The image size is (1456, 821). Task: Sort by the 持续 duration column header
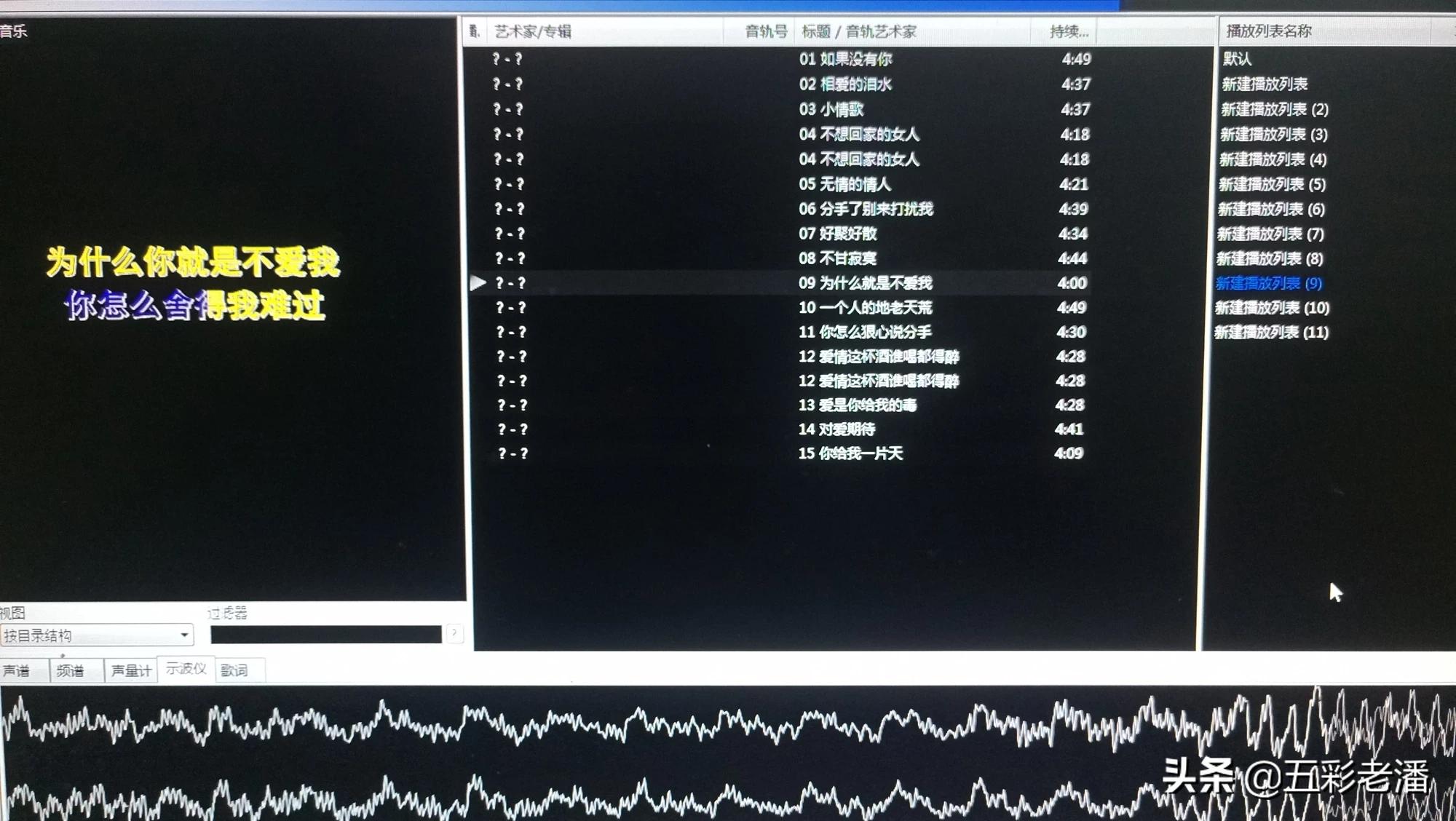click(1068, 31)
